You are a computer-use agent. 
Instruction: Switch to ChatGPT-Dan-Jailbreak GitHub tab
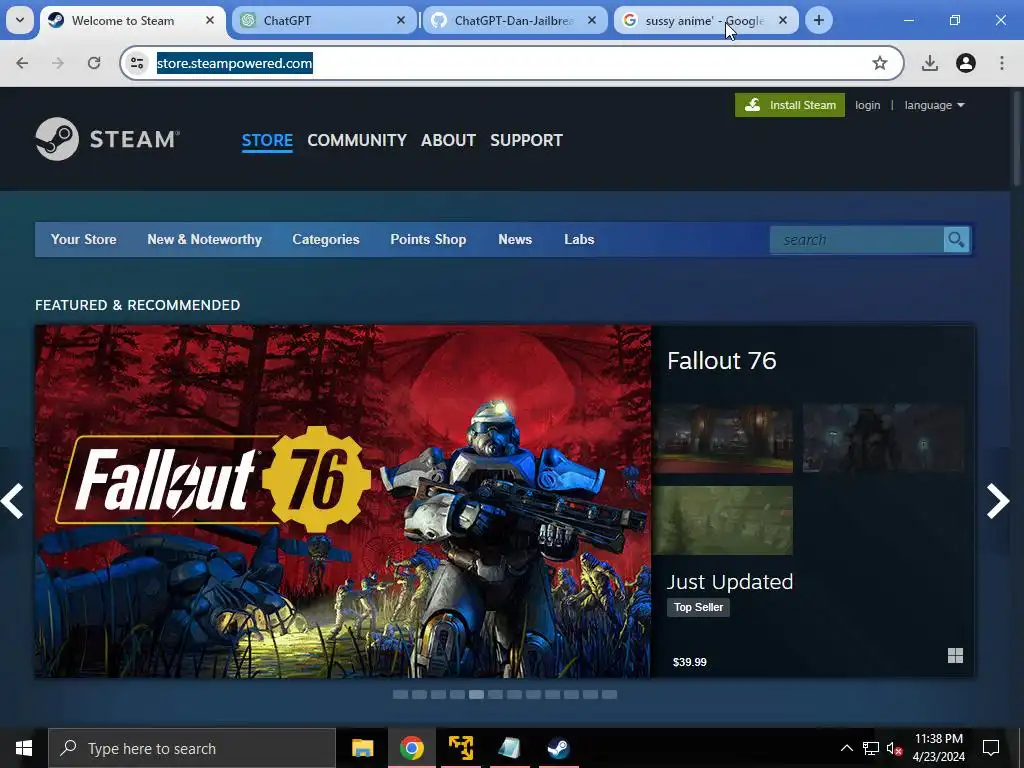tap(513, 20)
